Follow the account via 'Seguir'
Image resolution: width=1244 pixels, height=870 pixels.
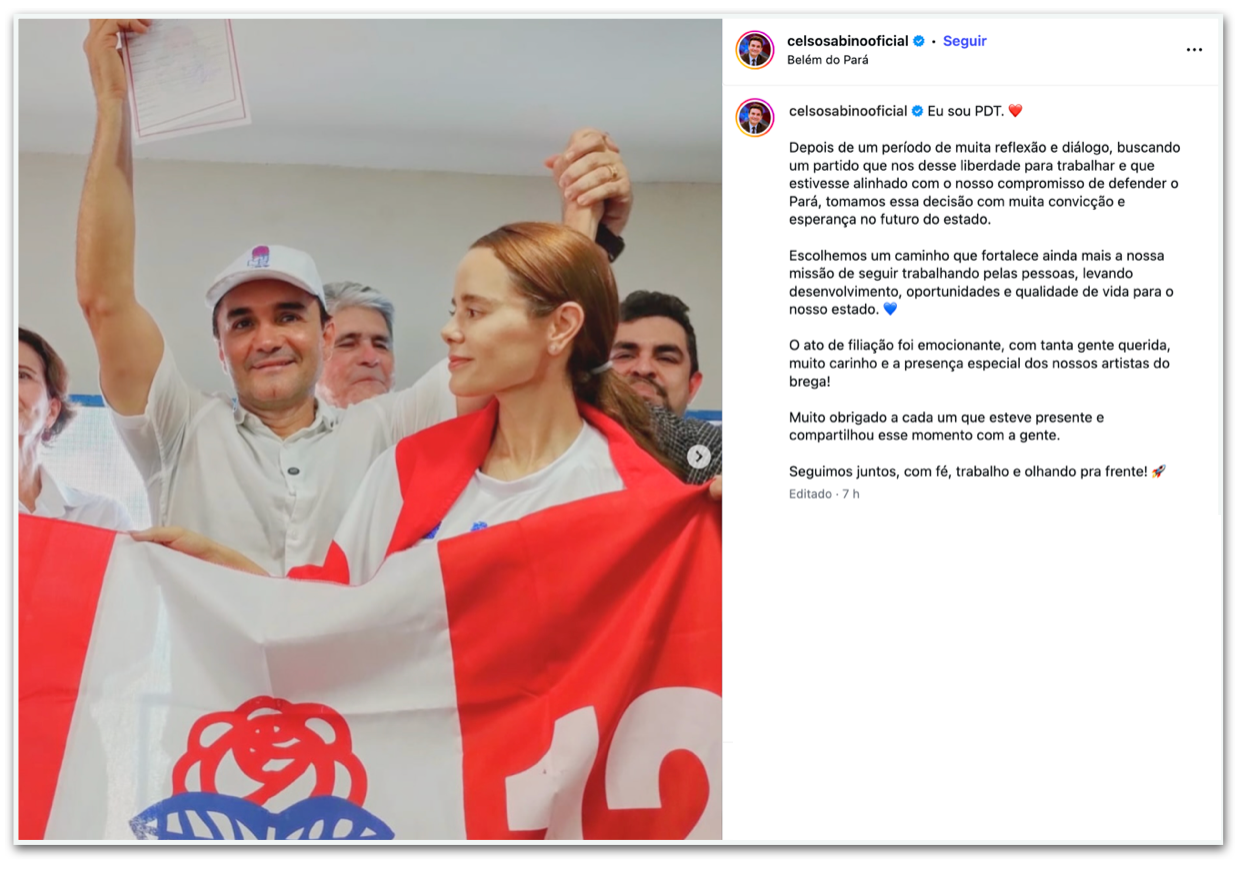965,41
